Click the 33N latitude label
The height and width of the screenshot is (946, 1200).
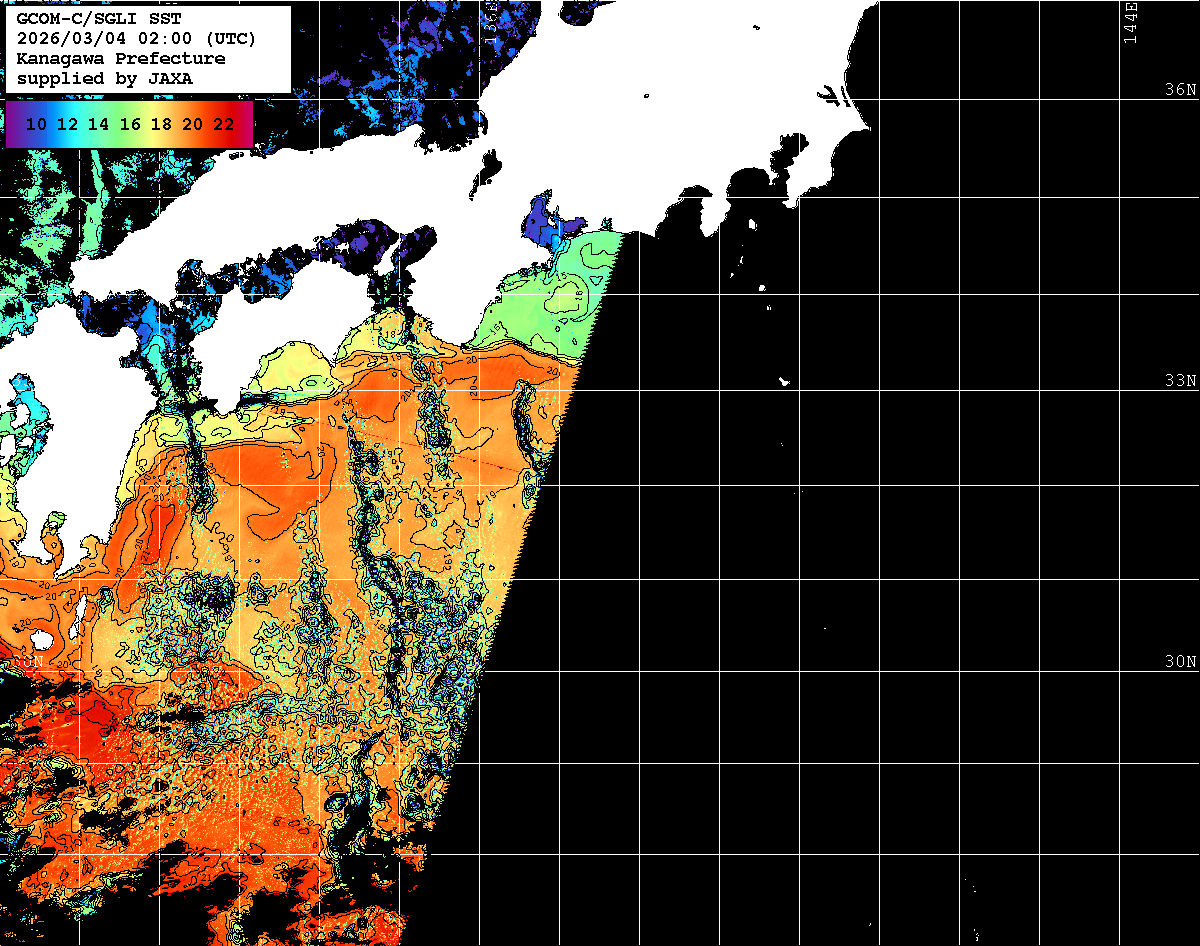[x=1180, y=381]
